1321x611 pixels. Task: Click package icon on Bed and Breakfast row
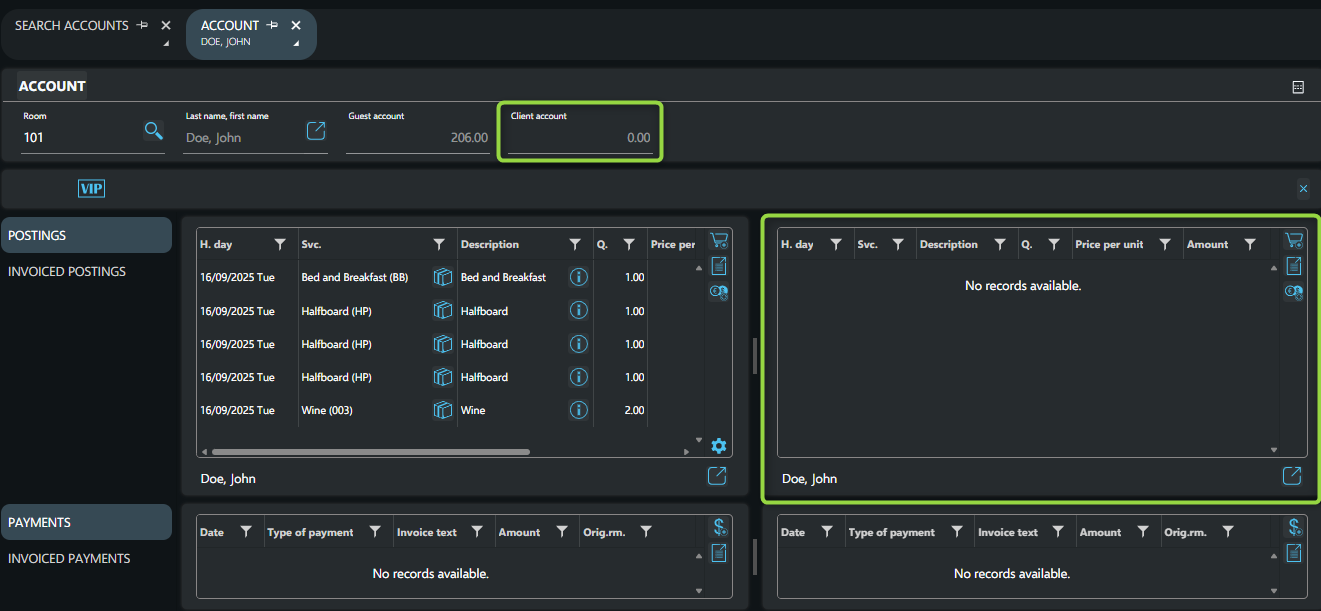coord(443,277)
